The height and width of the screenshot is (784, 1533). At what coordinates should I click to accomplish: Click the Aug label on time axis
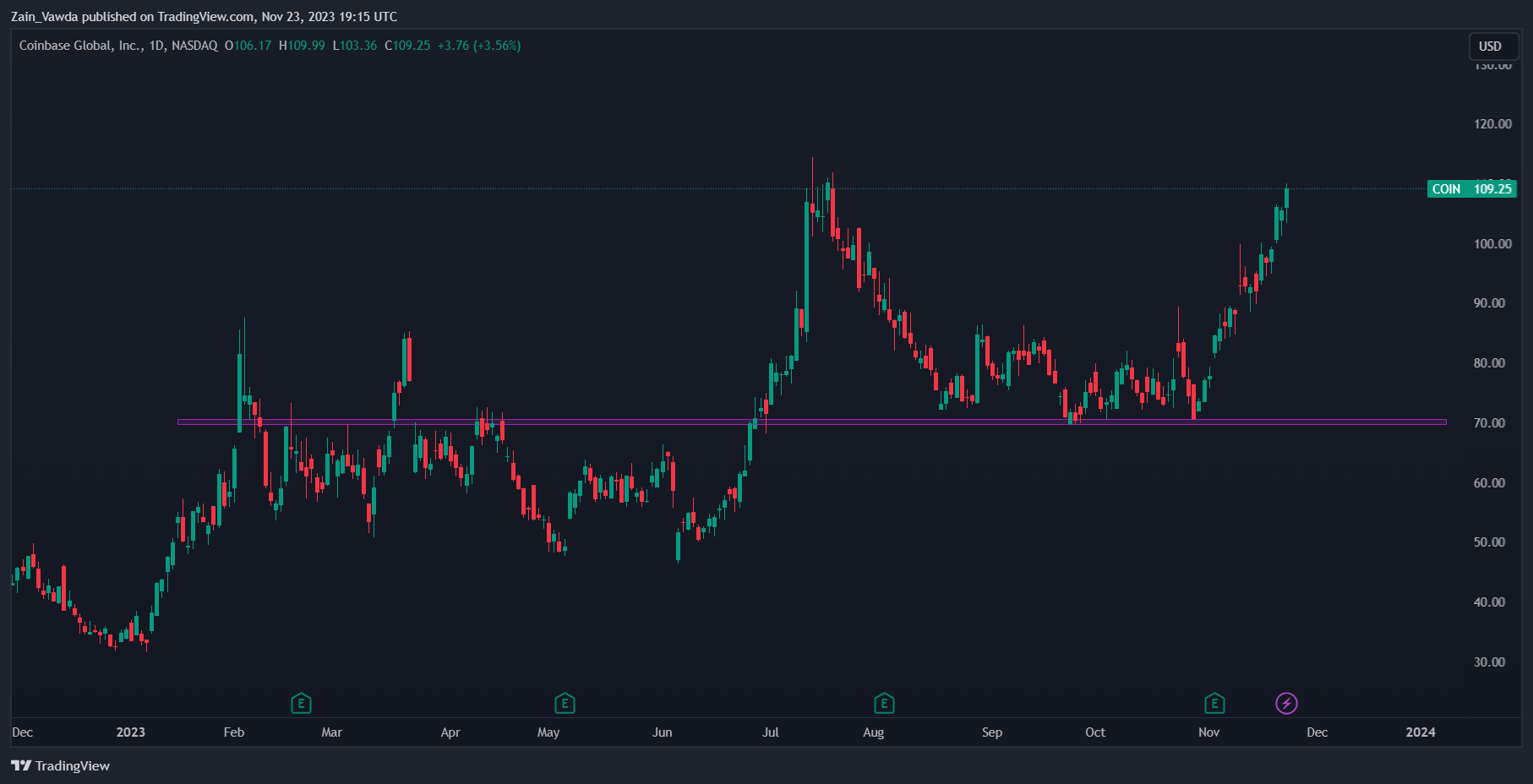coord(874,732)
